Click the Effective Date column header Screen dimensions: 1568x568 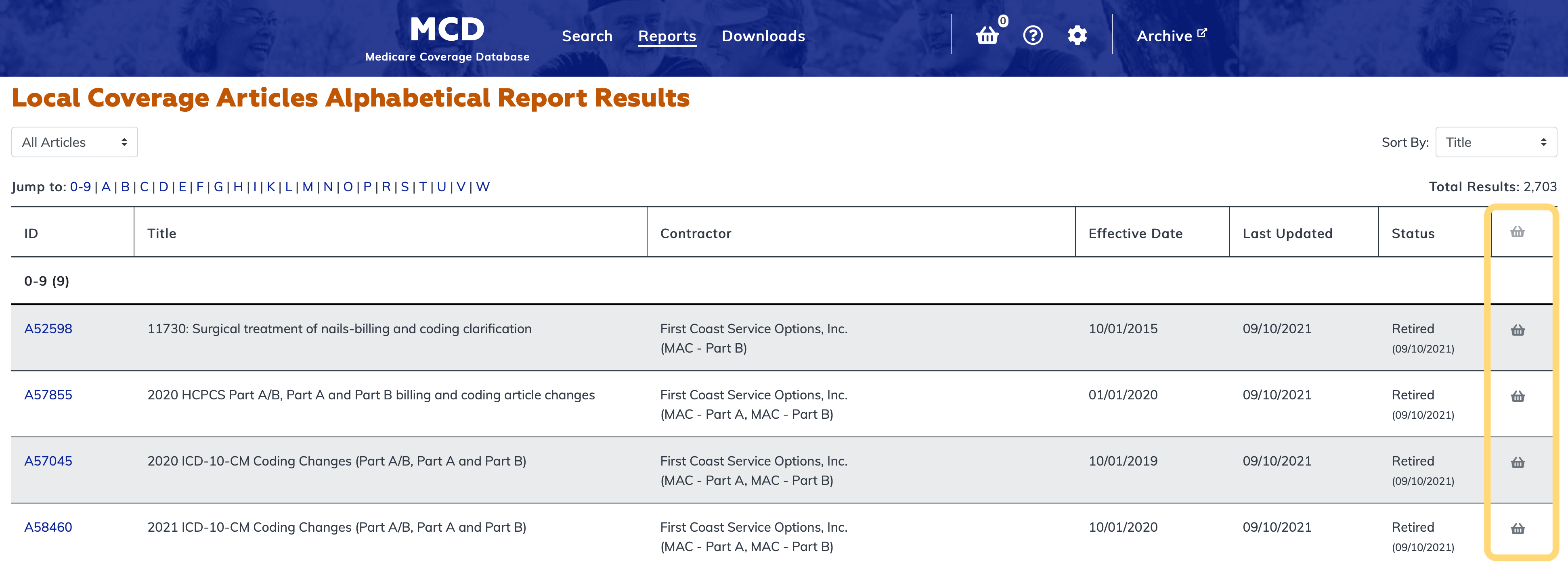(x=1134, y=234)
